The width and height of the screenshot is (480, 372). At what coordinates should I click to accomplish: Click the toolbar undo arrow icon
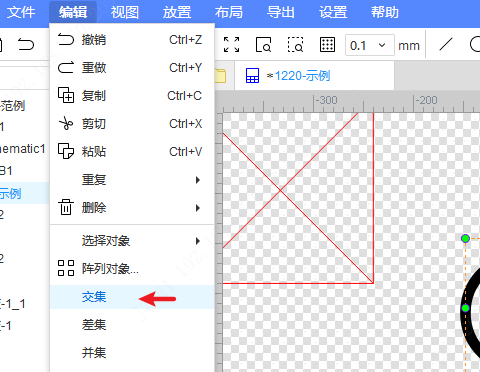(x=26, y=44)
